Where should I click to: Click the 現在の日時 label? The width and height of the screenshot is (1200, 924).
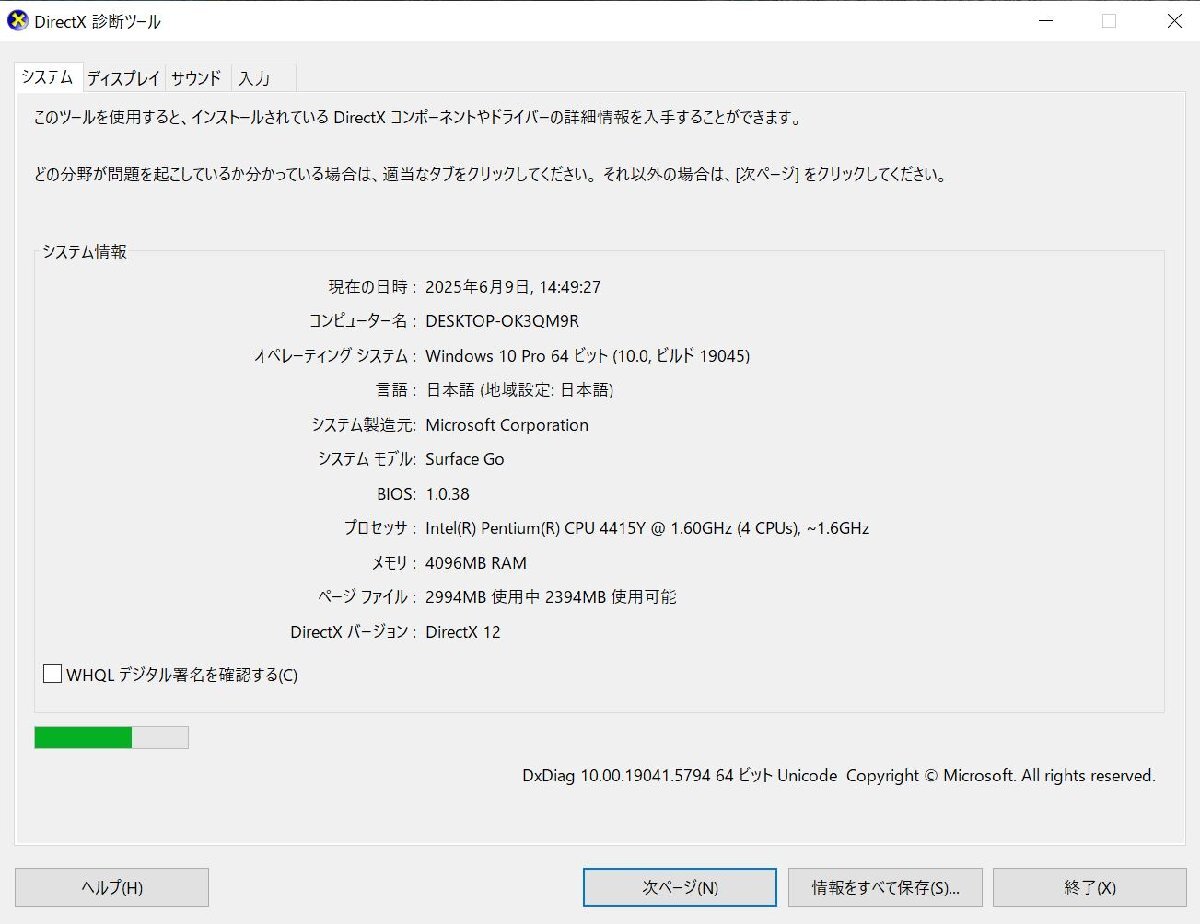372,287
